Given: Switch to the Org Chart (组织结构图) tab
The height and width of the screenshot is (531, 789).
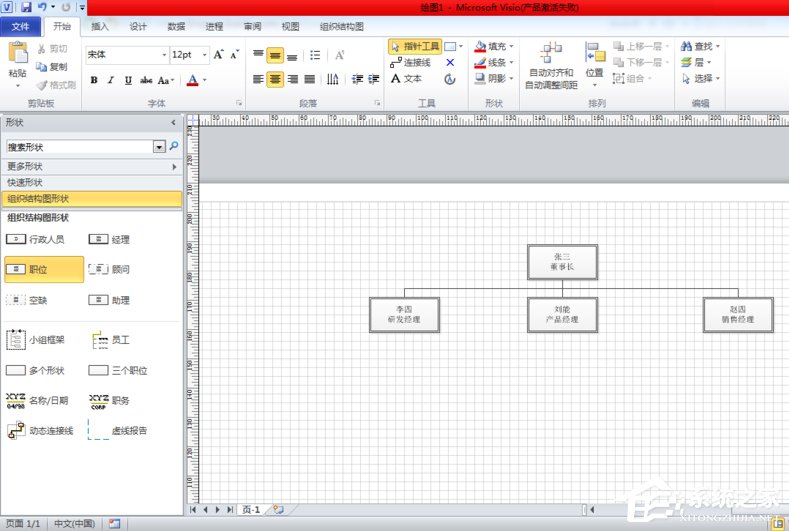Looking at the screenshot, I should (342, 27).
